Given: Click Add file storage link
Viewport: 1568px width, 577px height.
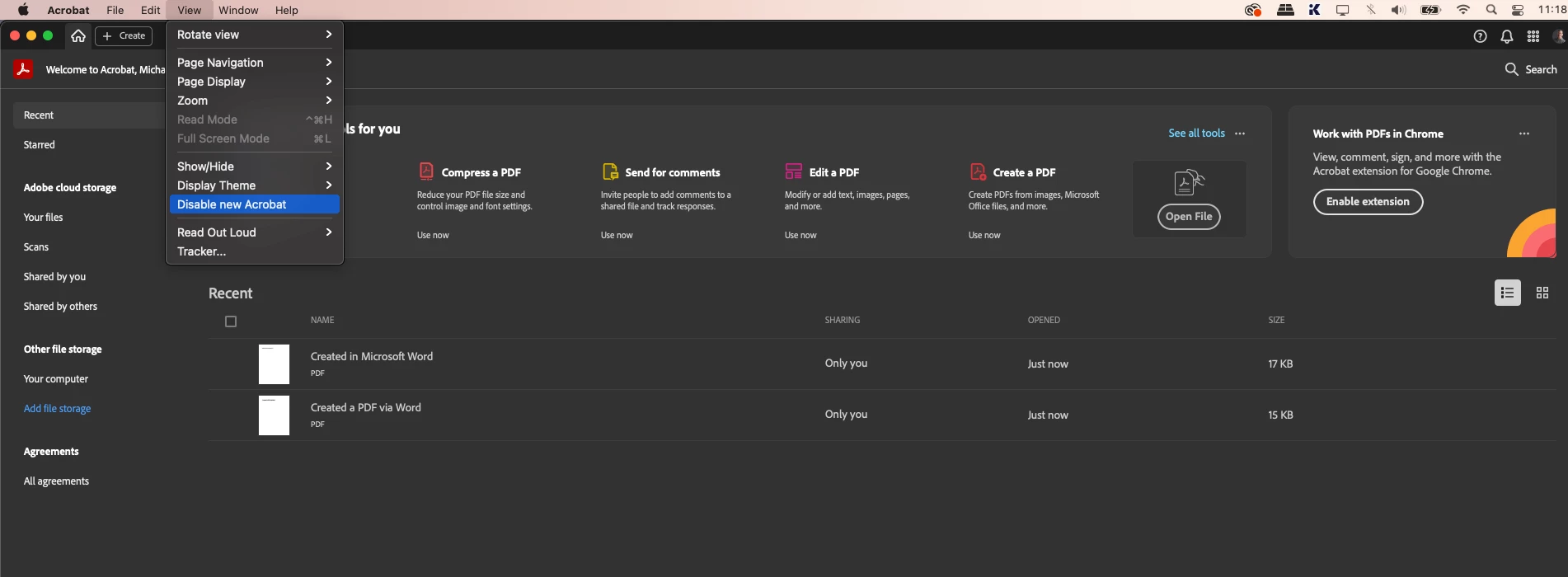Looking at the screenshot, I should coord(58,409).
